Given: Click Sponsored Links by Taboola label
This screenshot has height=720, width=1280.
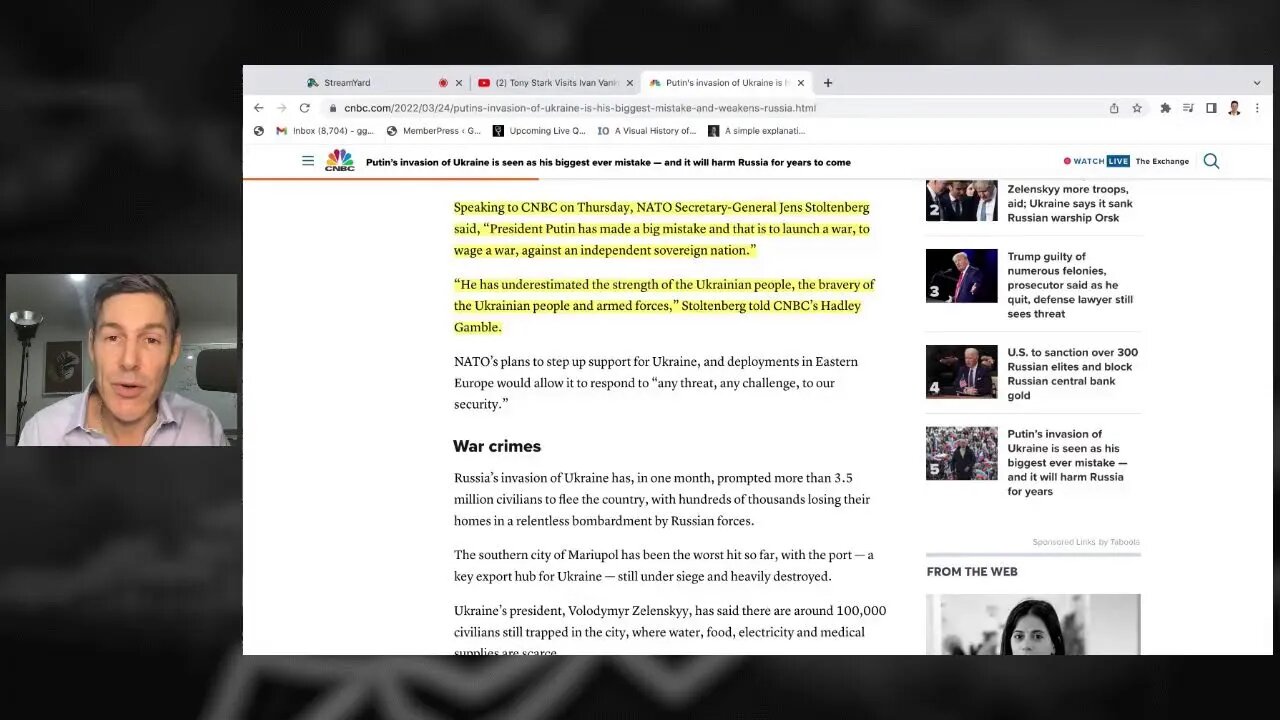Looking at the screenshot, I should tap(1086, 542).
